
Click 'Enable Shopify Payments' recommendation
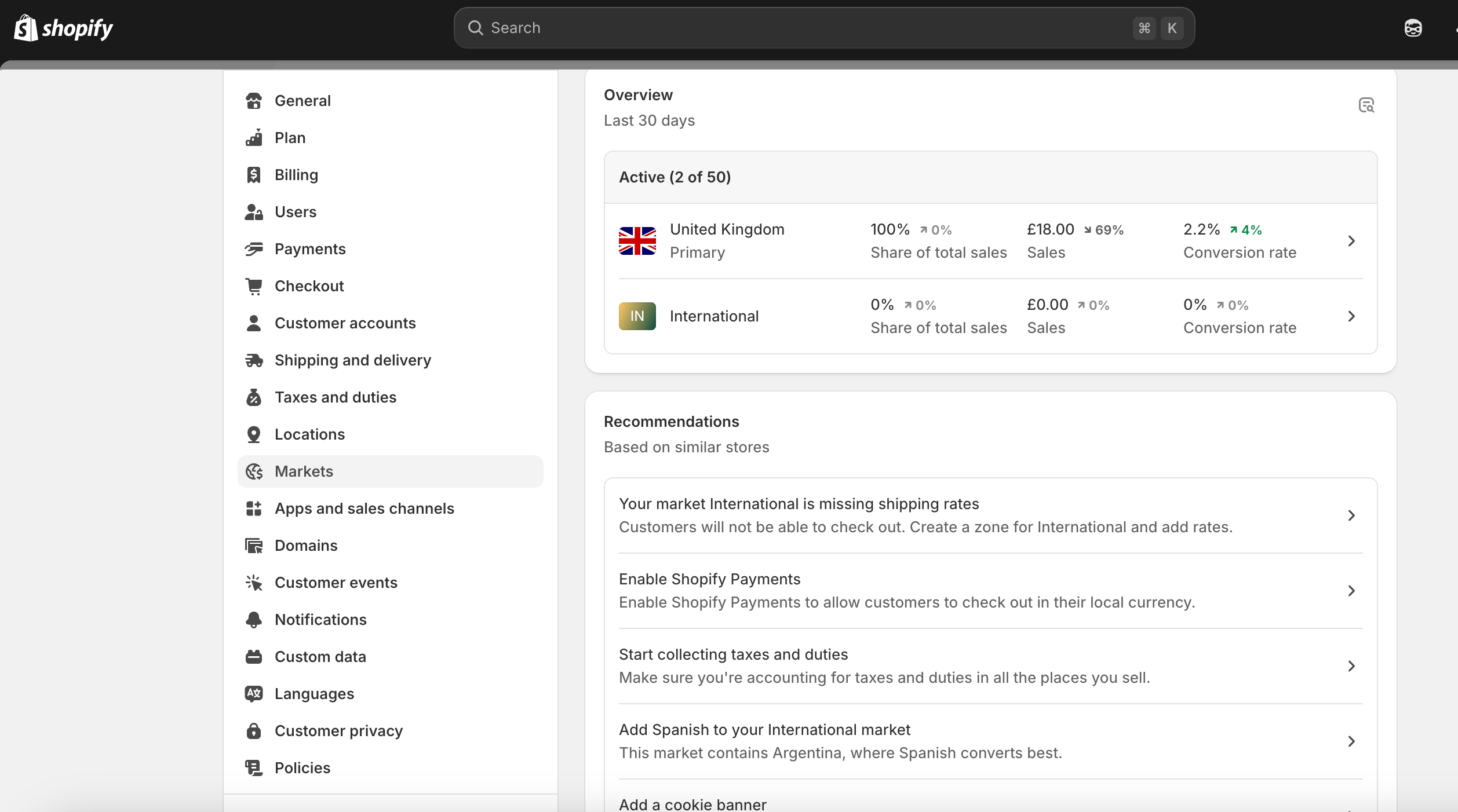point(709,579)
